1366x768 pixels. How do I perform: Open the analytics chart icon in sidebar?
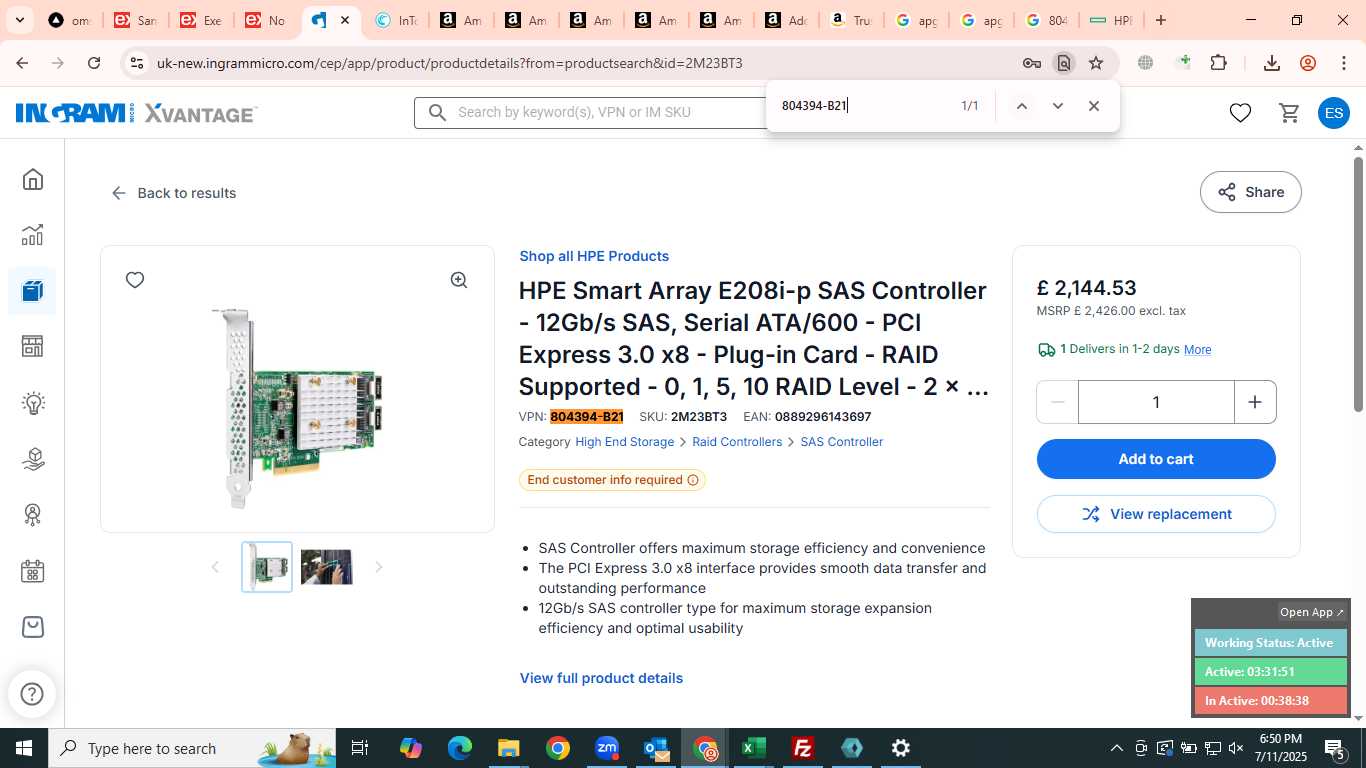click(33, 235)
